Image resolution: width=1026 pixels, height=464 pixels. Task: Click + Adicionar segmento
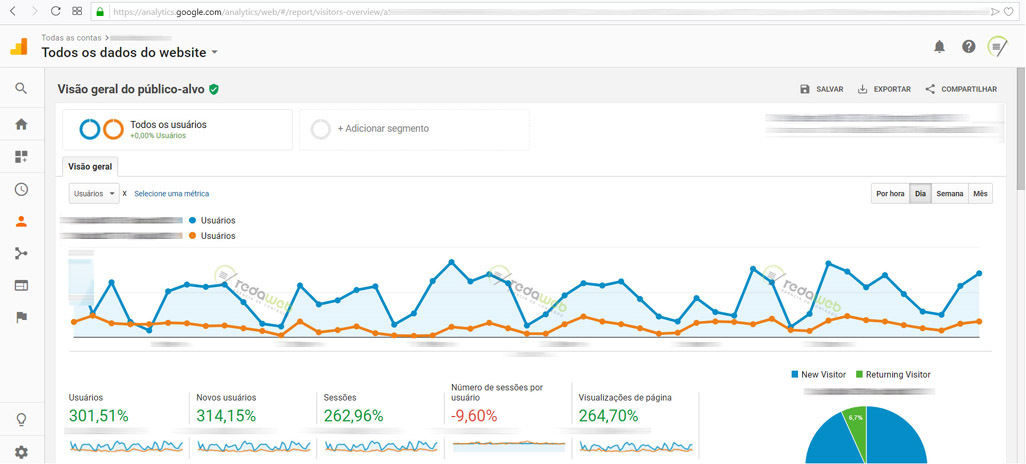click(383, 129)
